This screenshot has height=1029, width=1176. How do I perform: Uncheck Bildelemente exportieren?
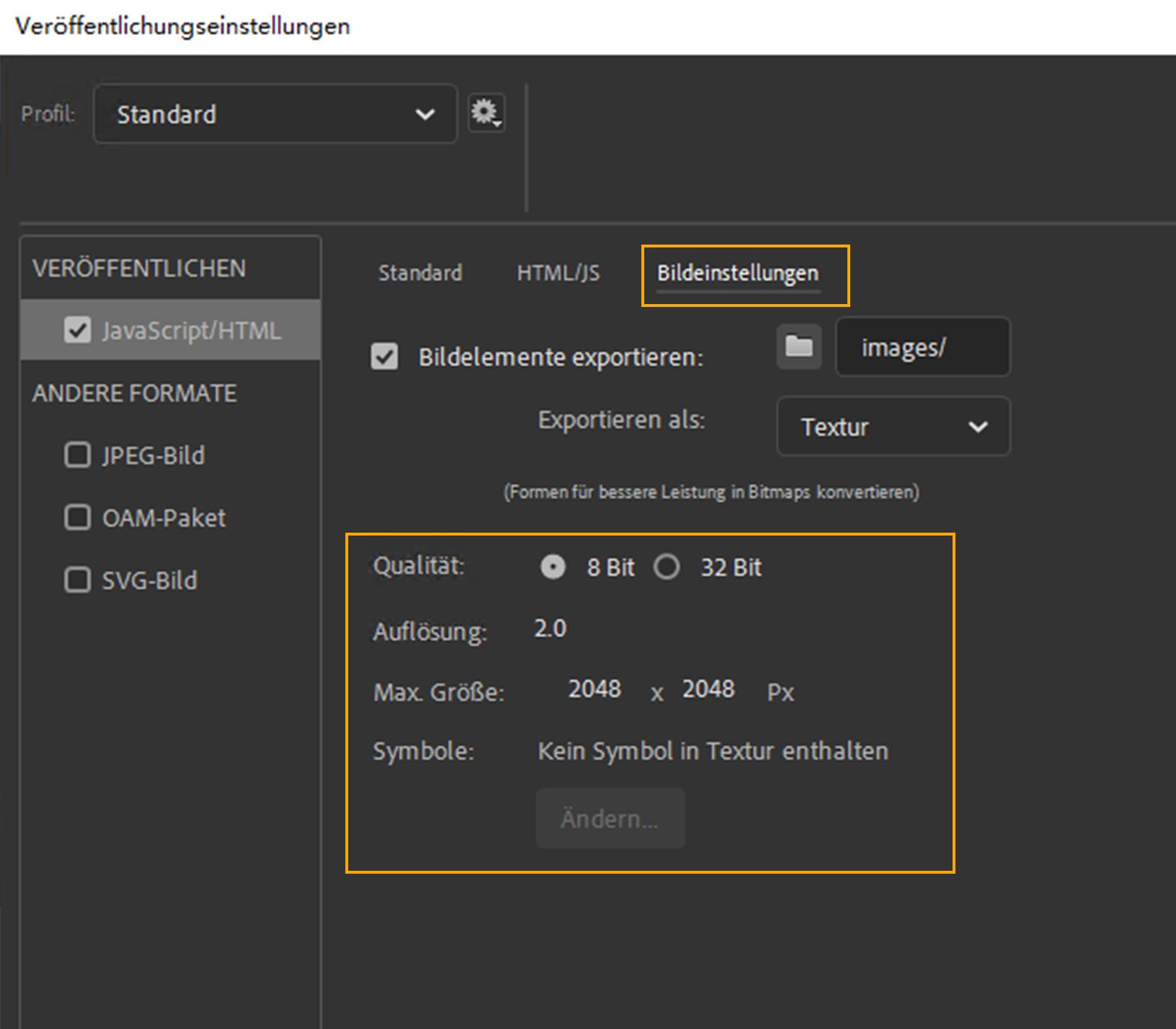tap(384, 356)
